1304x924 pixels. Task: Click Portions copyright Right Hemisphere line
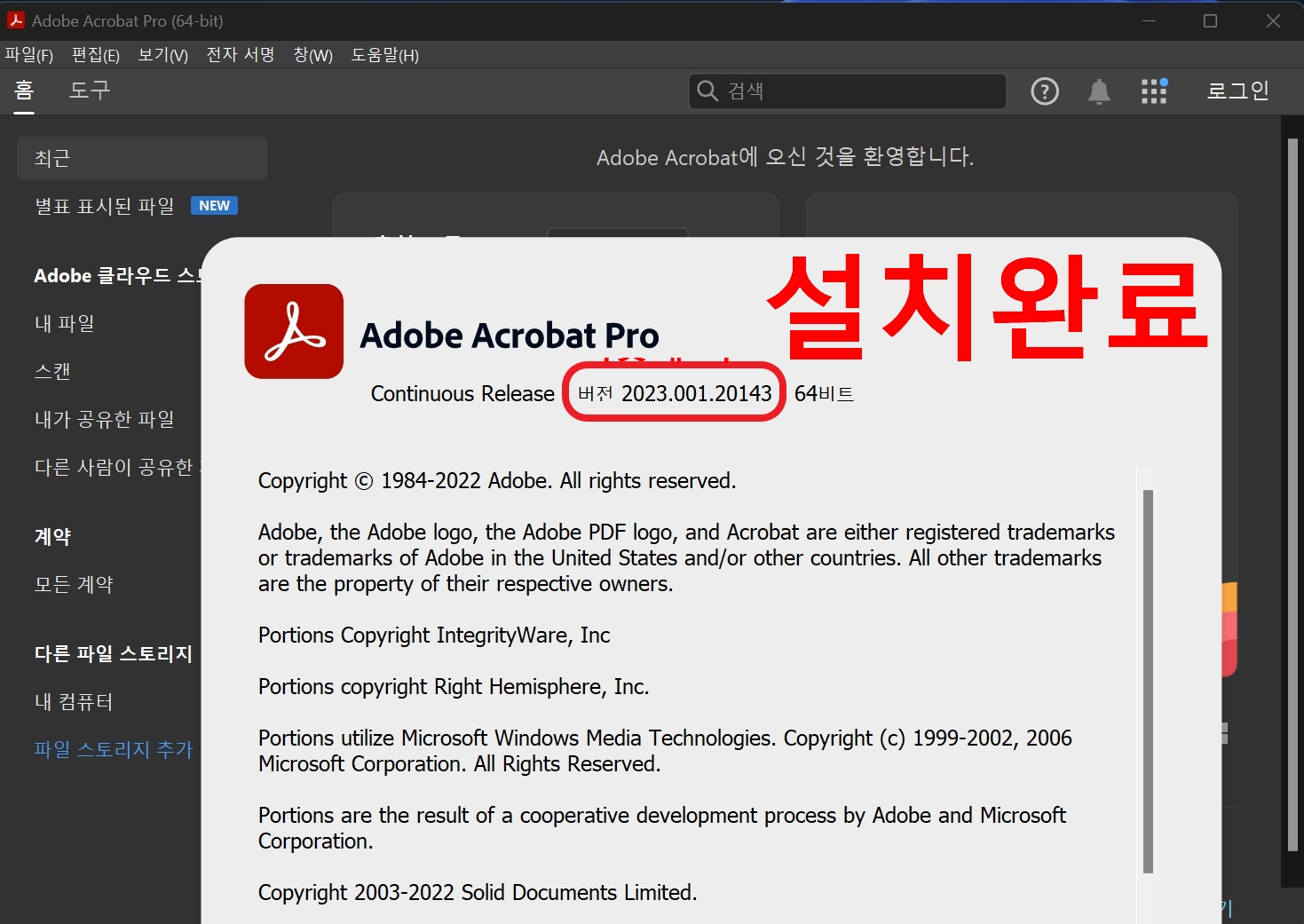coord(454,687)
